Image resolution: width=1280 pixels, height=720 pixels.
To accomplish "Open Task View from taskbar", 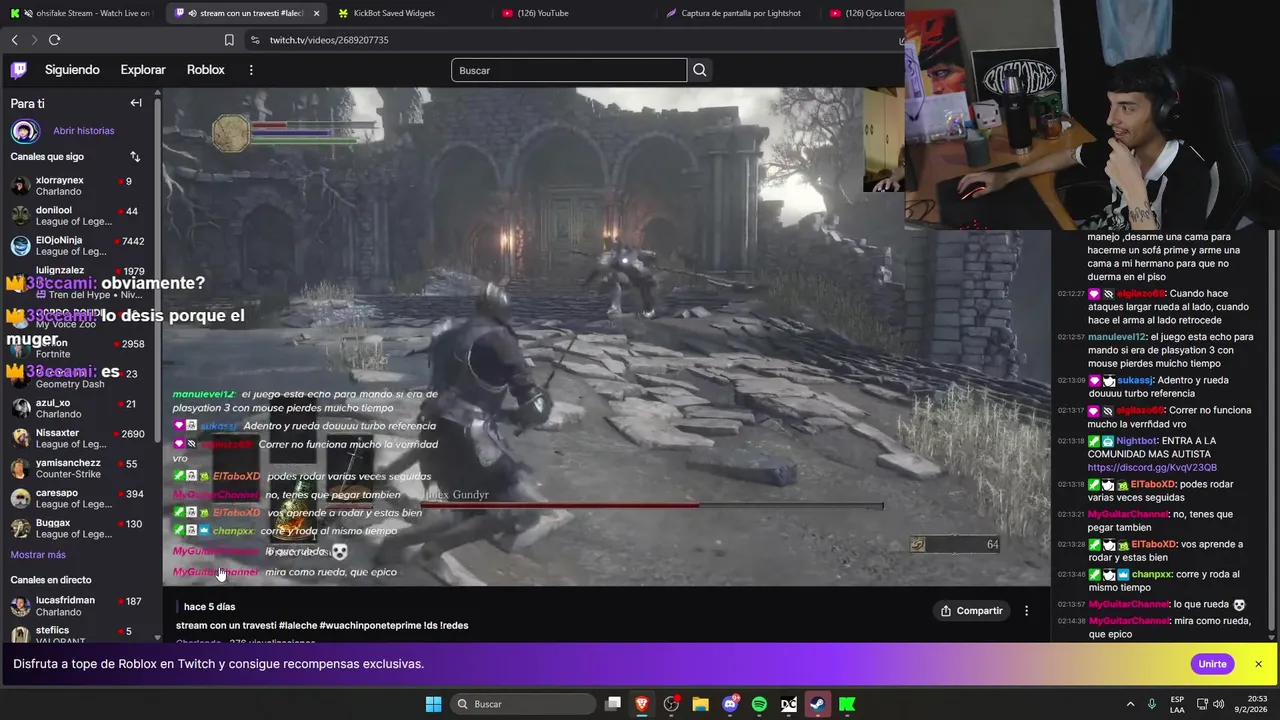I will (613, 704).
